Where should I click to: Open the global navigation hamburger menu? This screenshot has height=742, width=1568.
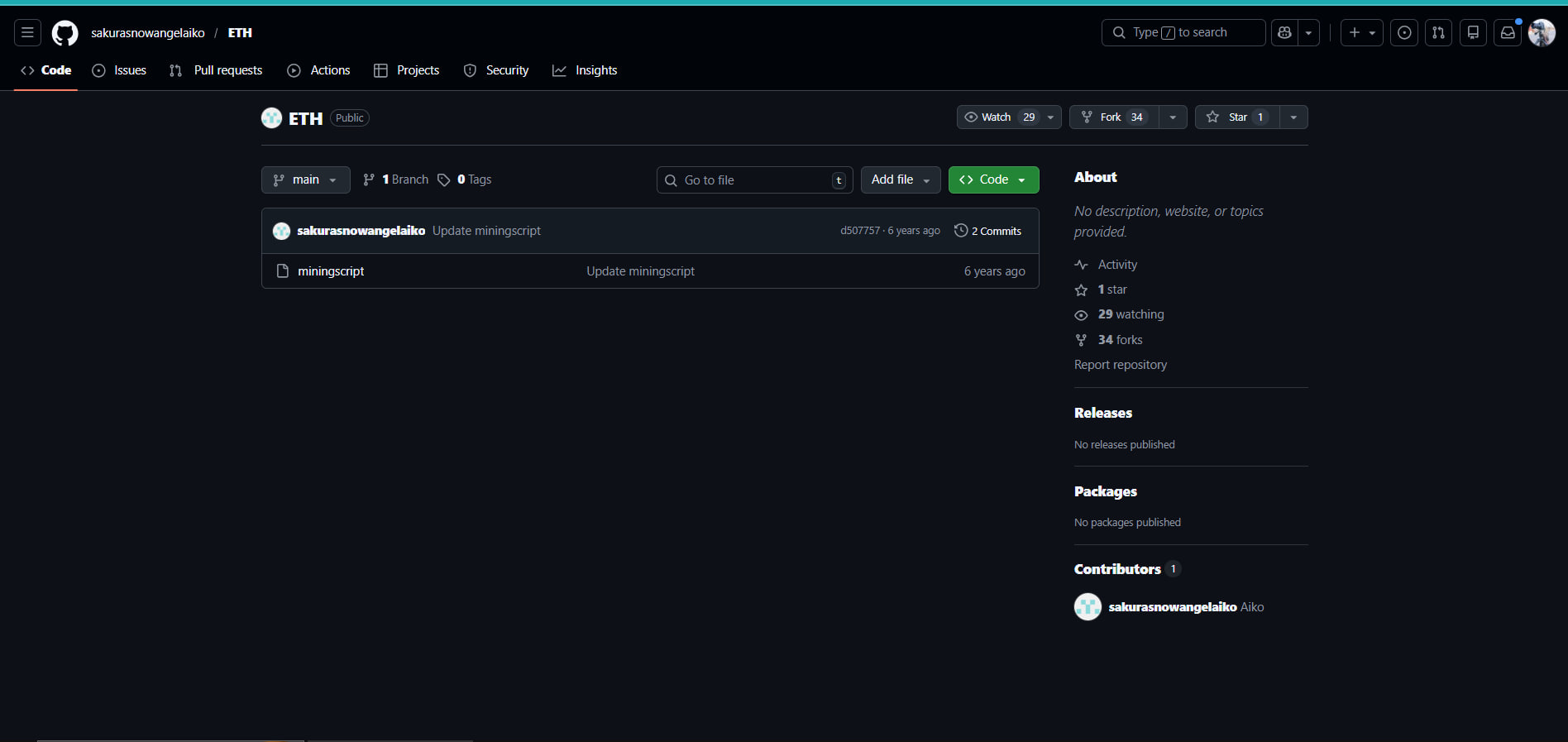tap(27, 33)
